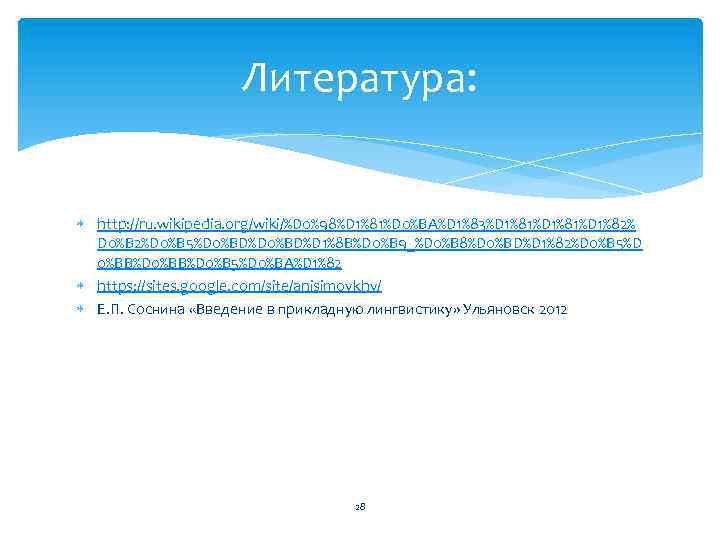Click the slide title Литература:

360,78
